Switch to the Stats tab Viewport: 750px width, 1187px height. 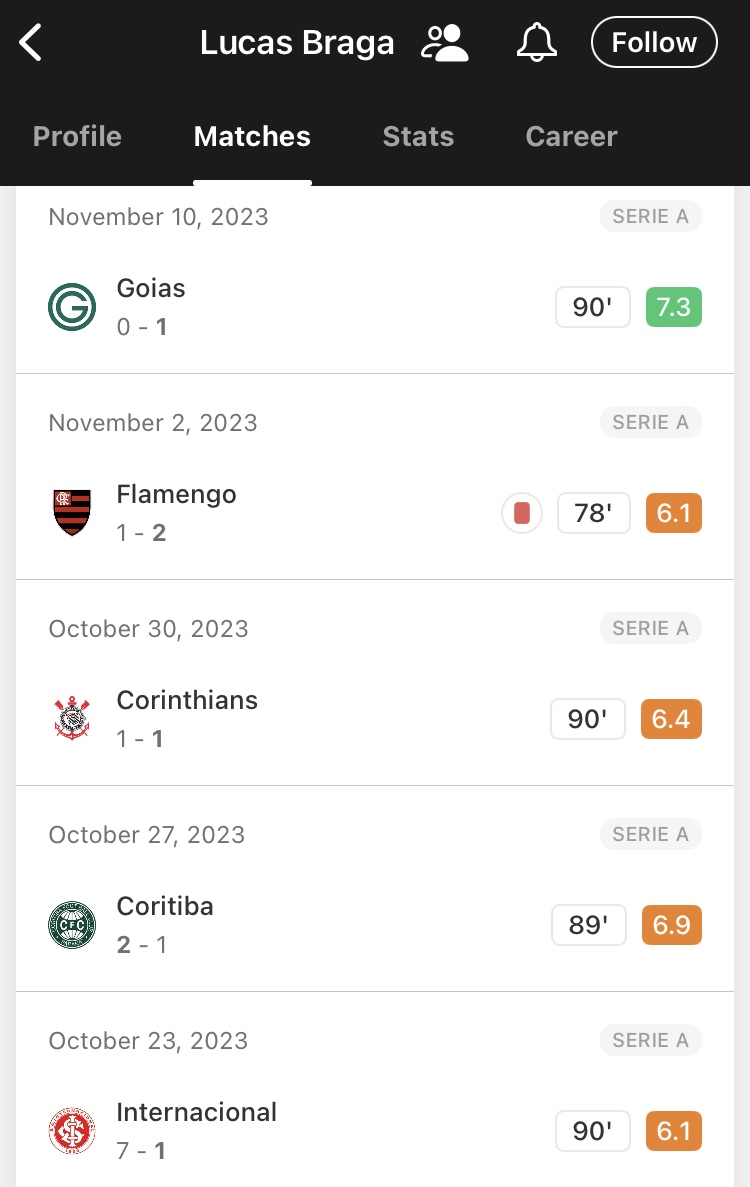click(x=418, y=136)
